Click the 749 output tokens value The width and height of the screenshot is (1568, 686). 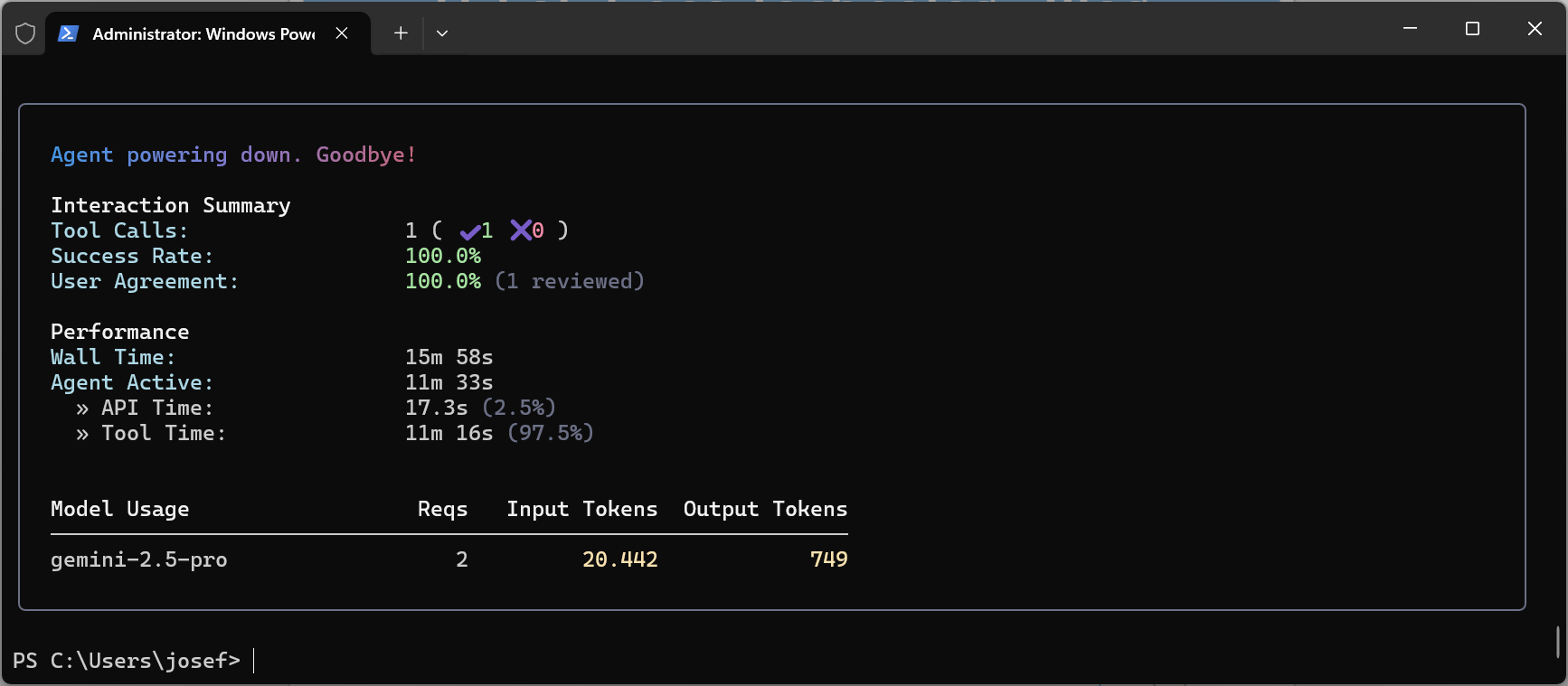(x=828, y=559)
